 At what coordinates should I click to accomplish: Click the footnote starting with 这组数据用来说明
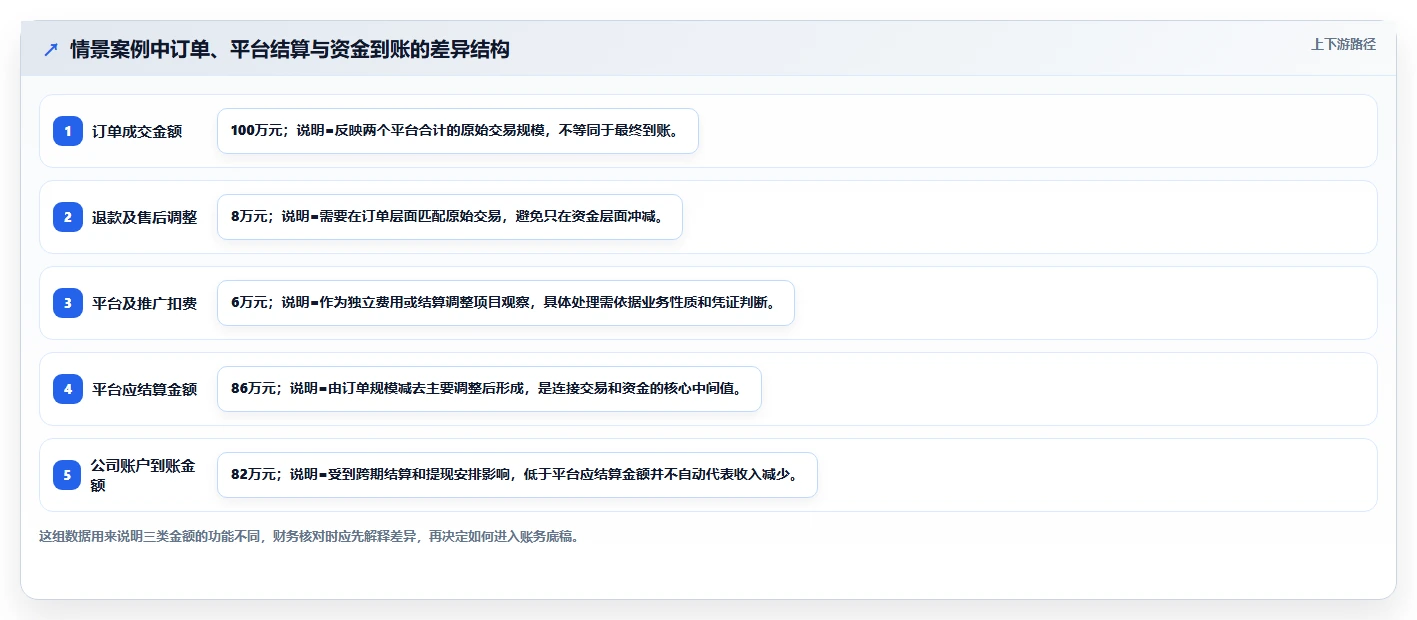pyautogui.click(x=309, y=536)
